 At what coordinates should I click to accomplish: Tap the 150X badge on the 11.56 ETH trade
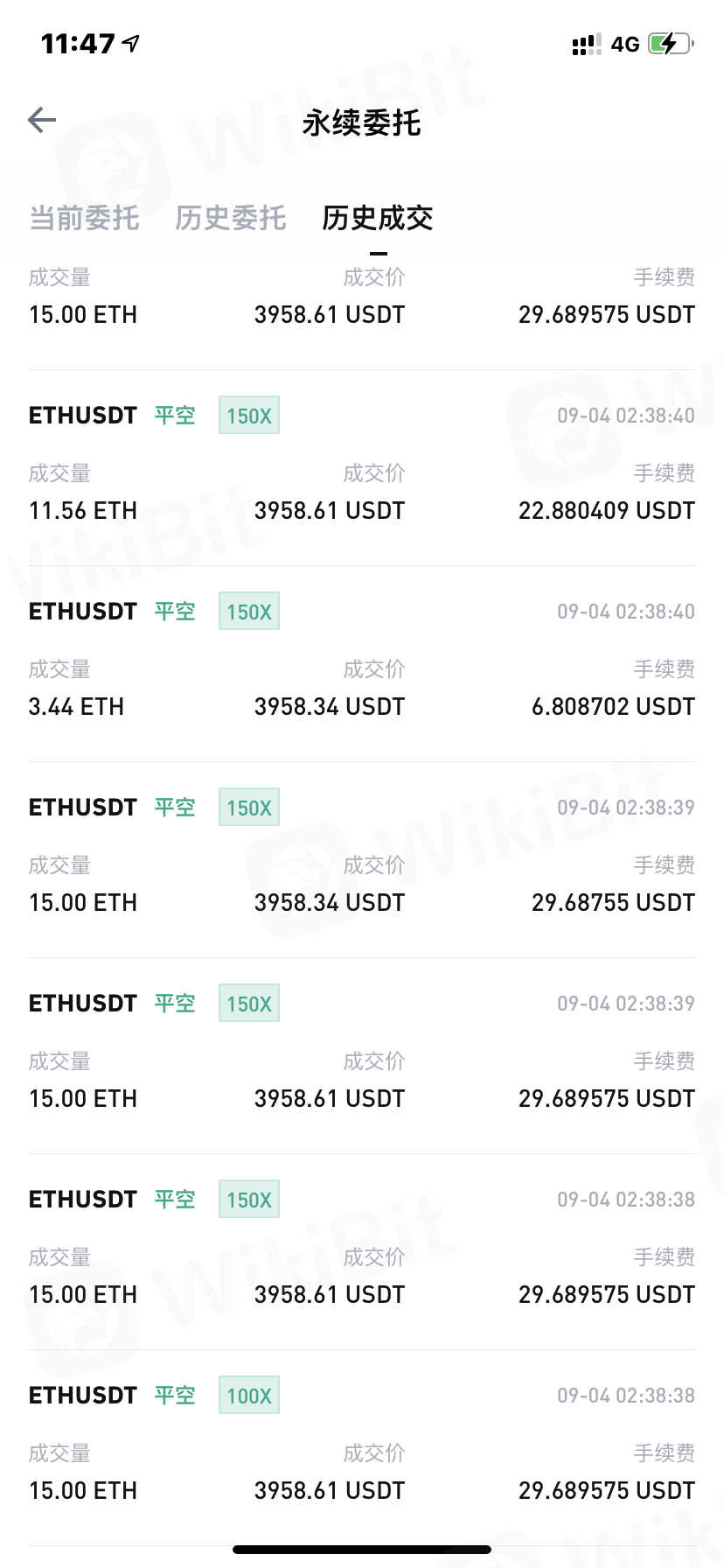249,416
